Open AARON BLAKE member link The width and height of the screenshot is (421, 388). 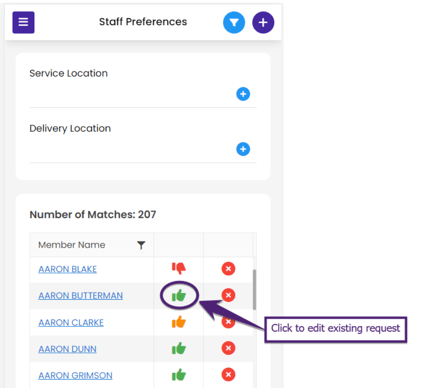pyautogui.click(x=68, y=269)
